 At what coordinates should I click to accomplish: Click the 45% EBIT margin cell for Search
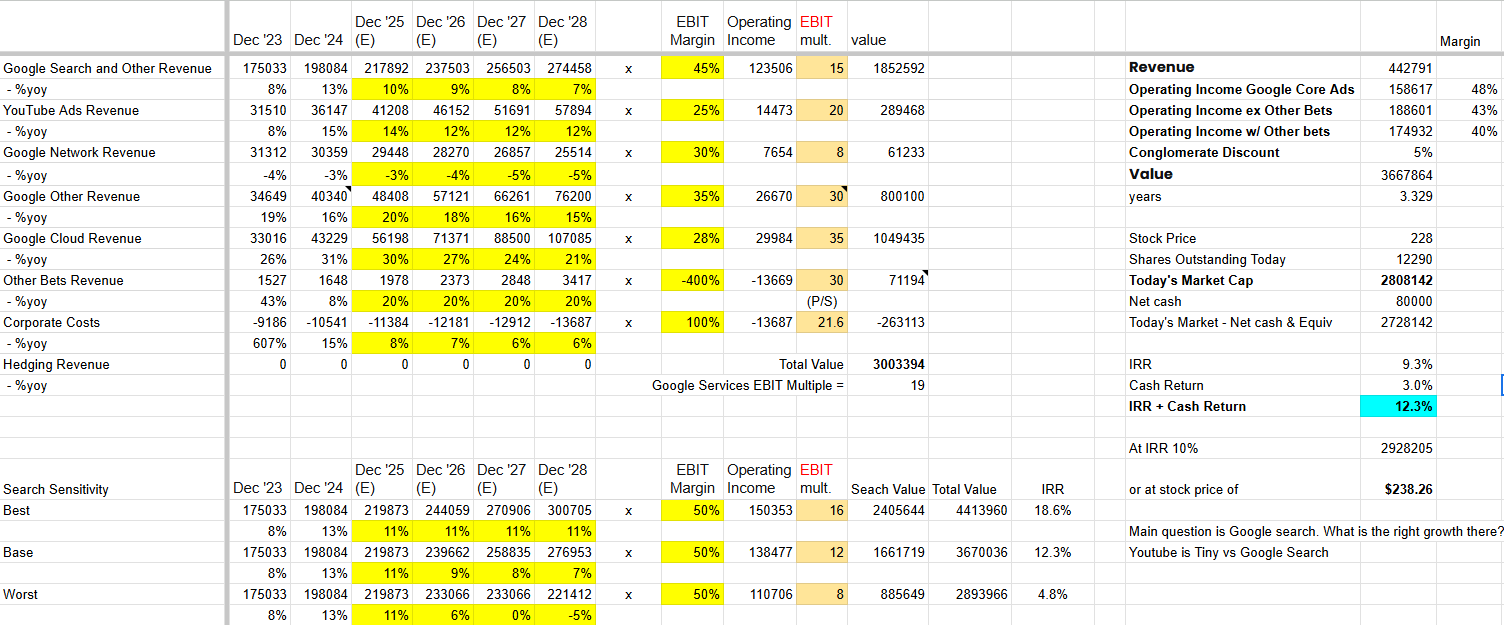(692, 68)
